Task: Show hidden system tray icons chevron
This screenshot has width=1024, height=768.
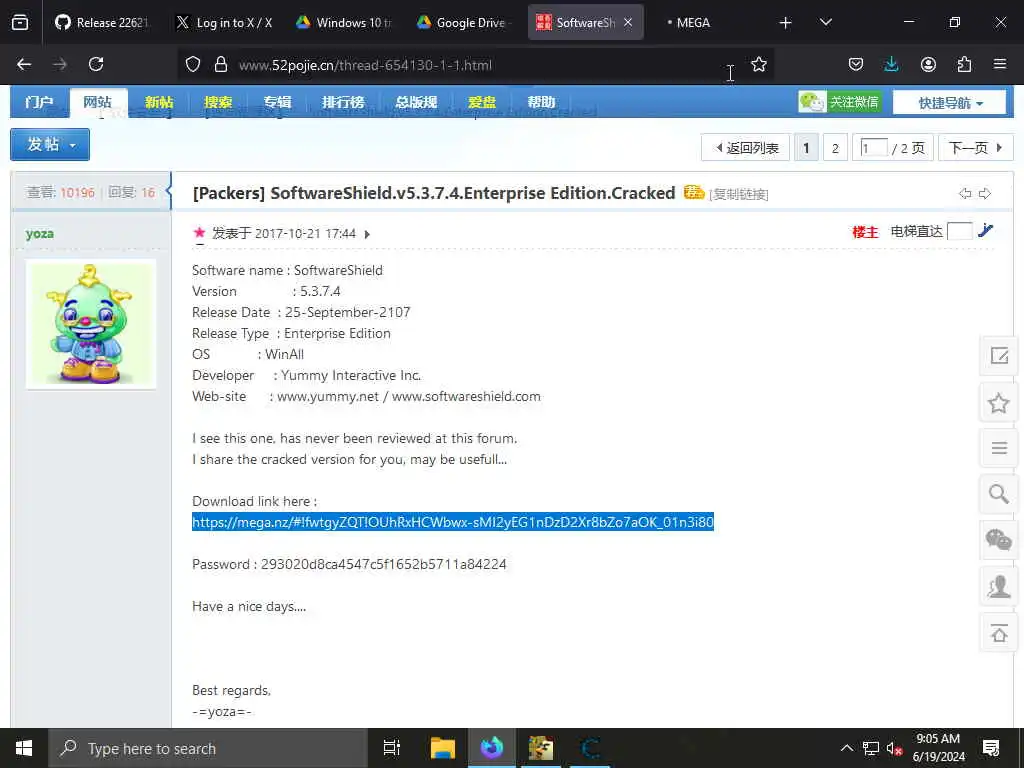Action: click(x=846, y=748)
